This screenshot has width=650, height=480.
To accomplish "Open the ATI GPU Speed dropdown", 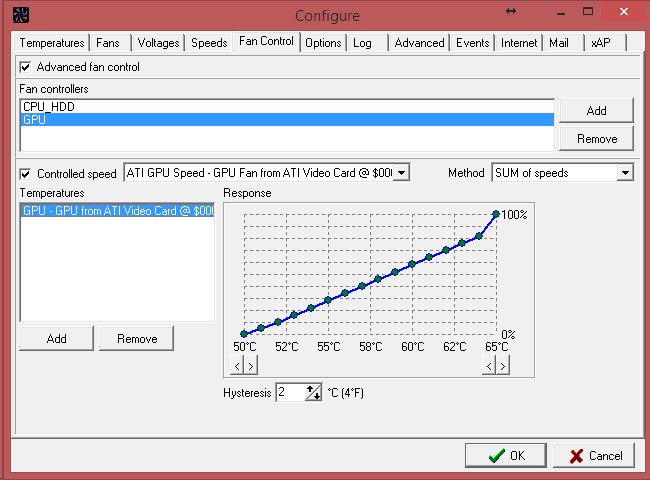I will (401, 173).
